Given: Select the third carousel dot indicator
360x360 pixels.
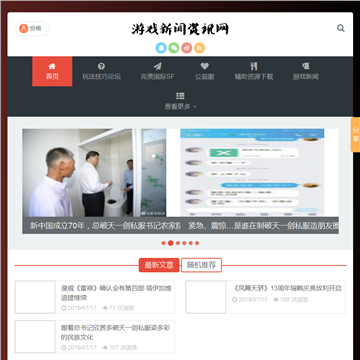Looking at the screenshot, I should (x=178, y=243).
